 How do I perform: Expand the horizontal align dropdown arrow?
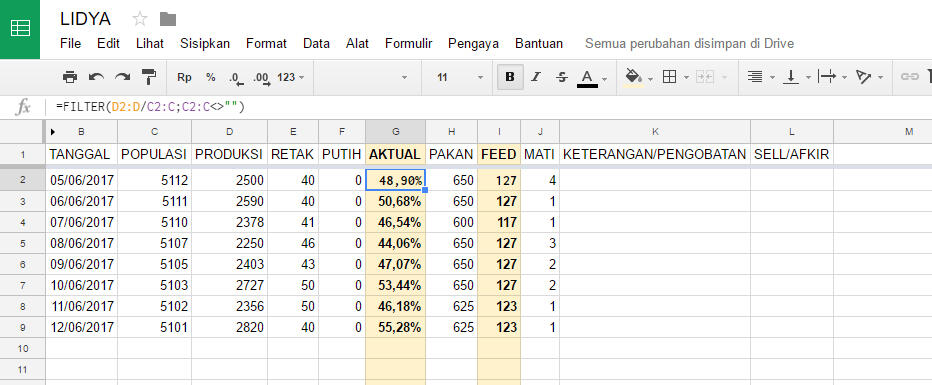pos(772,78)
